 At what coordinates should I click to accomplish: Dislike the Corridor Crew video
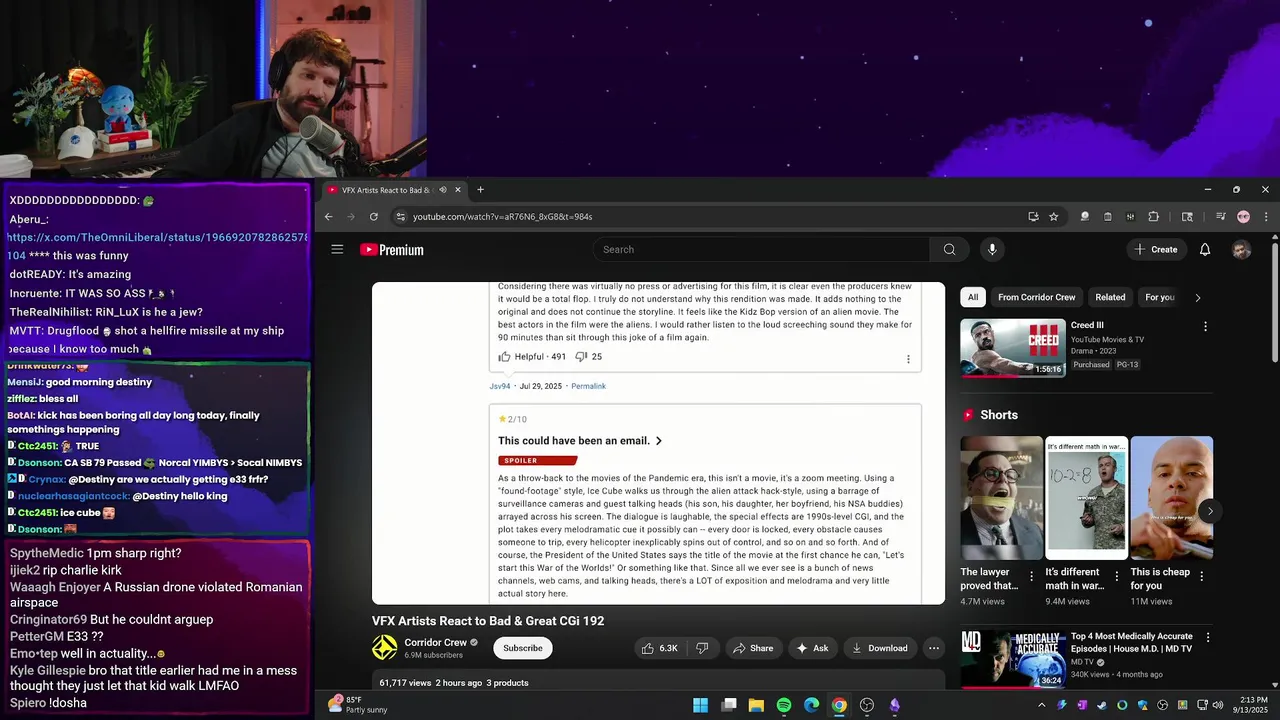click(702, 648)
